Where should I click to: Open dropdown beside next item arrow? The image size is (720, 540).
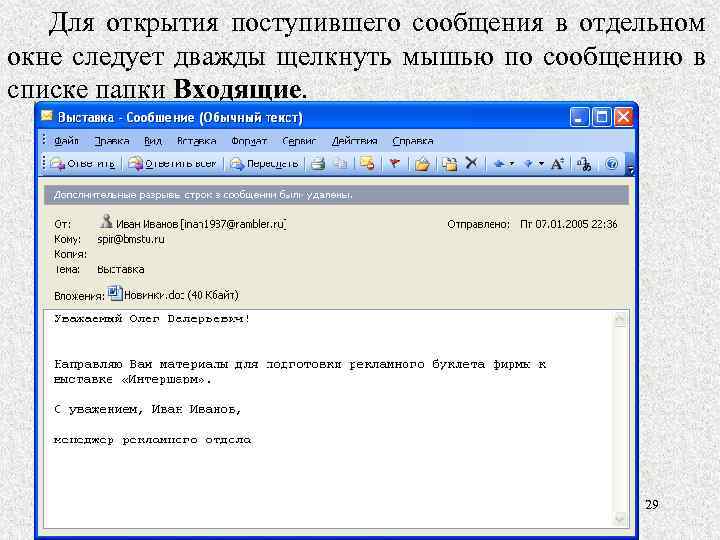(x=541, y=163)
